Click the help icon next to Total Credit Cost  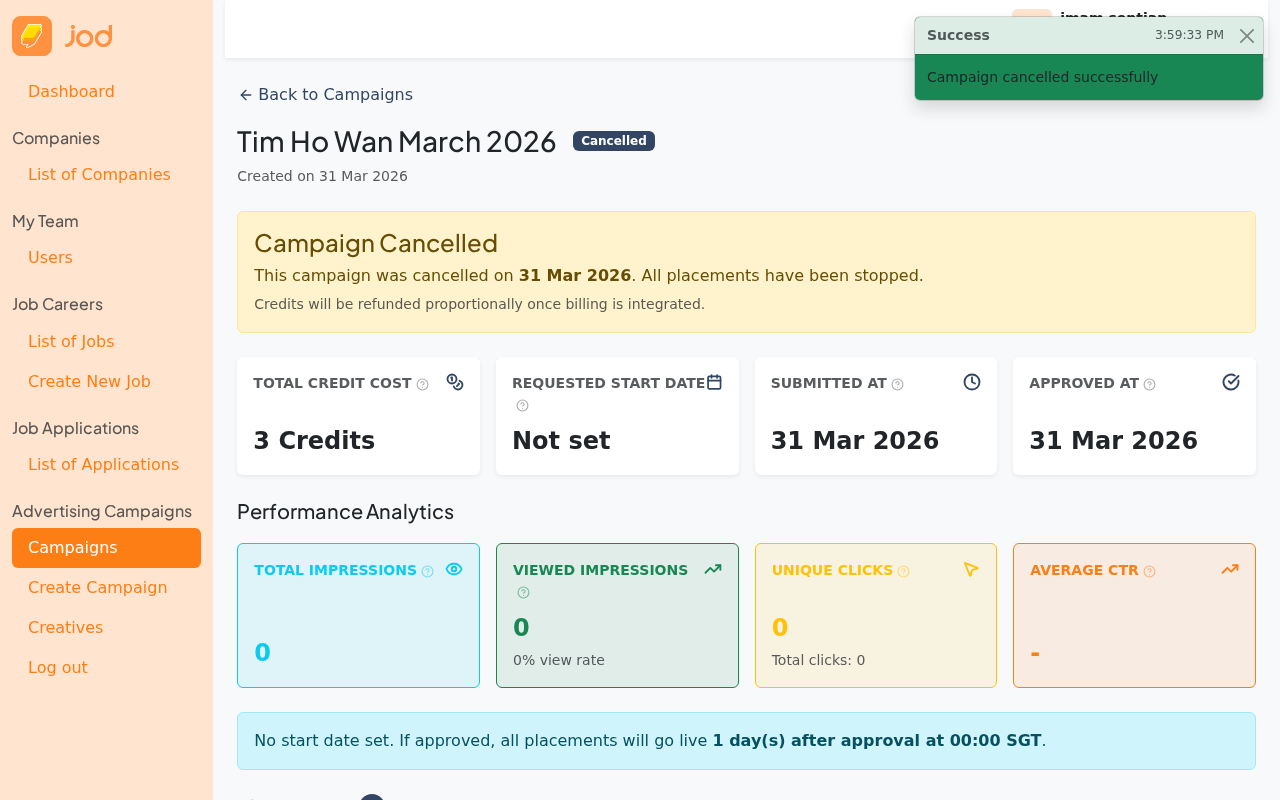click(x=423, y=383)
